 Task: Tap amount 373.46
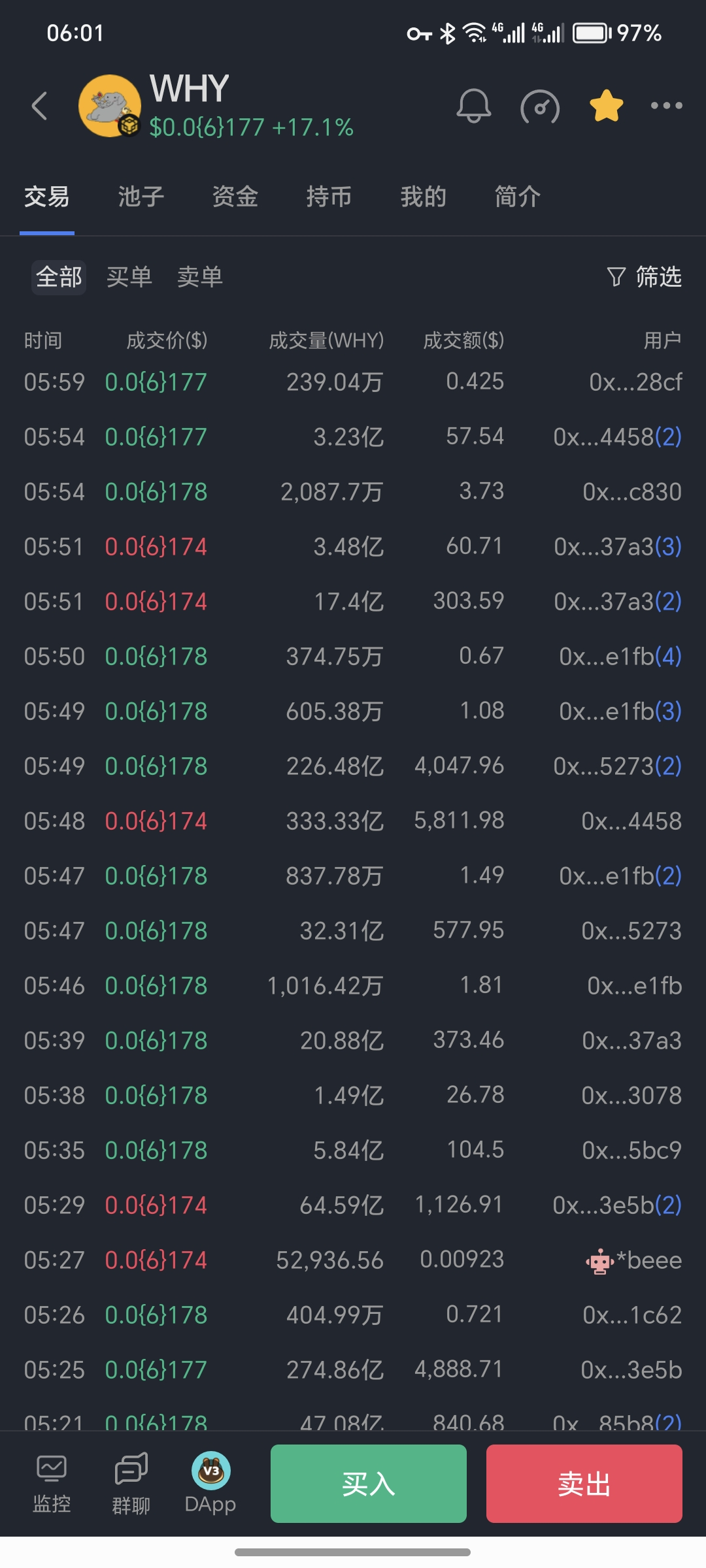[x=469, y=1040]
